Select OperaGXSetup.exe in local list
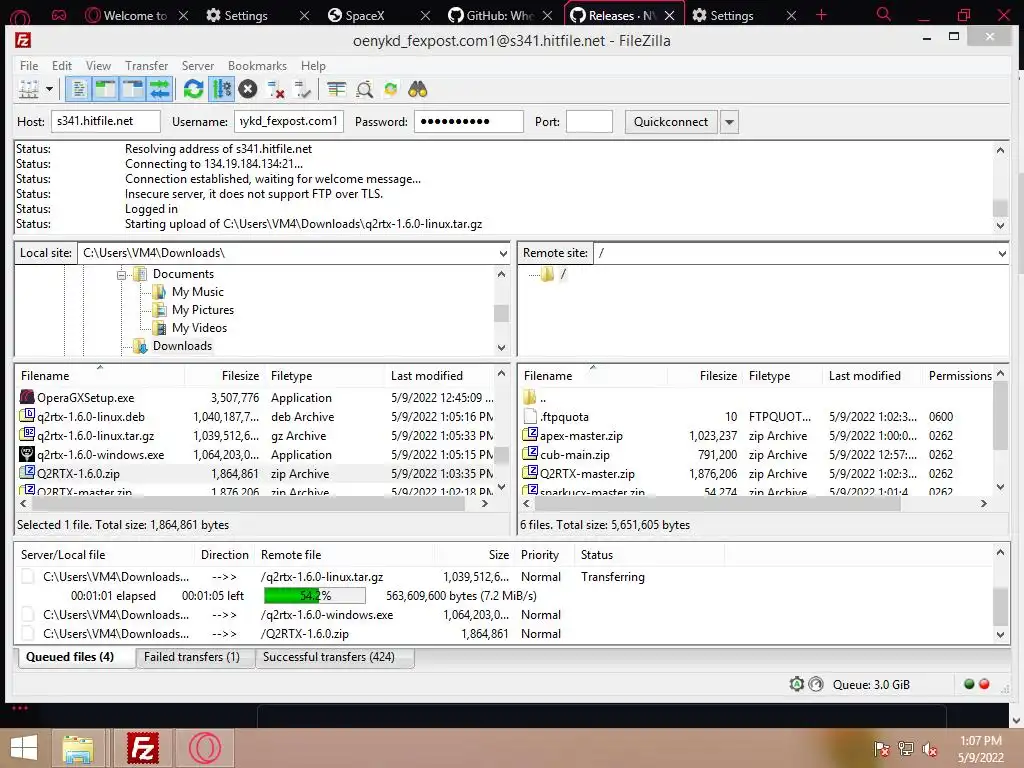This screenshot has width=1024, height=768. [86, 398]
